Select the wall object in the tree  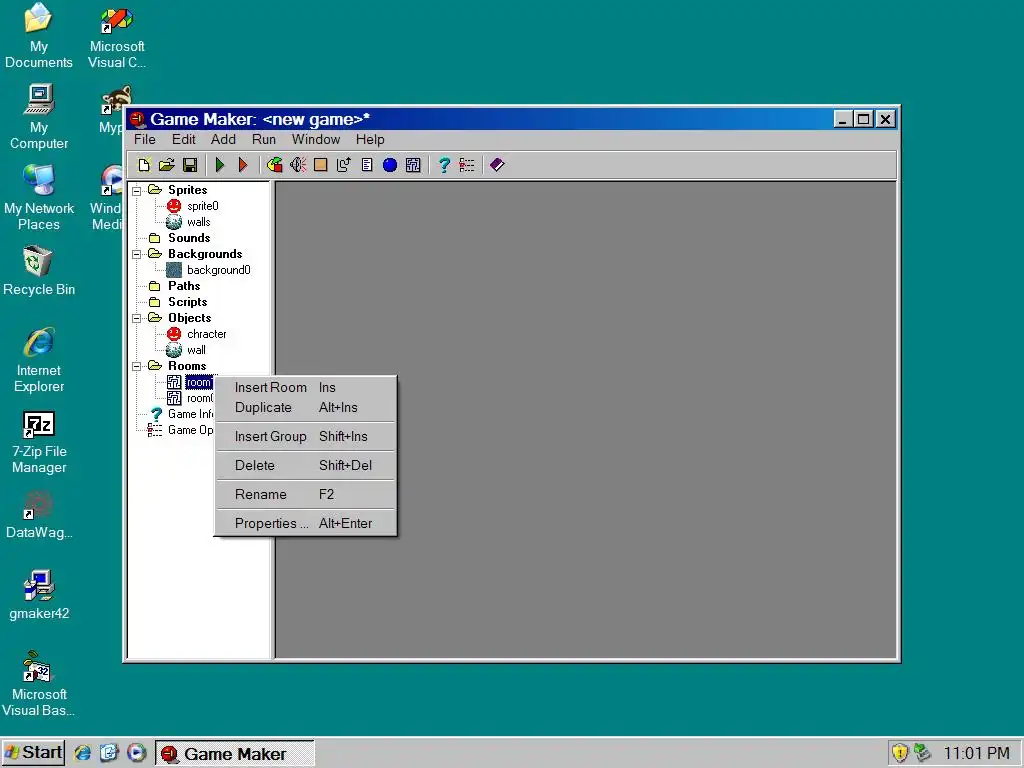(196, 350)
